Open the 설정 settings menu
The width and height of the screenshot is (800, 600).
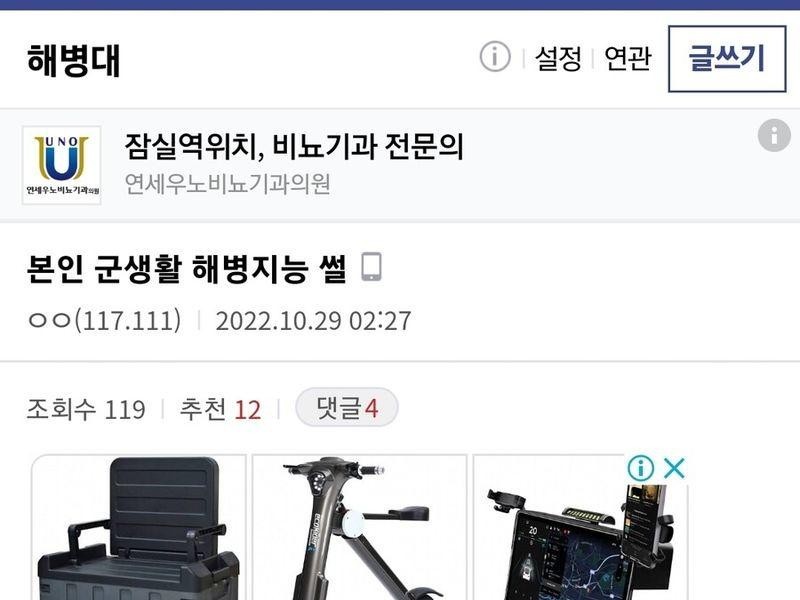click(558, 58)
